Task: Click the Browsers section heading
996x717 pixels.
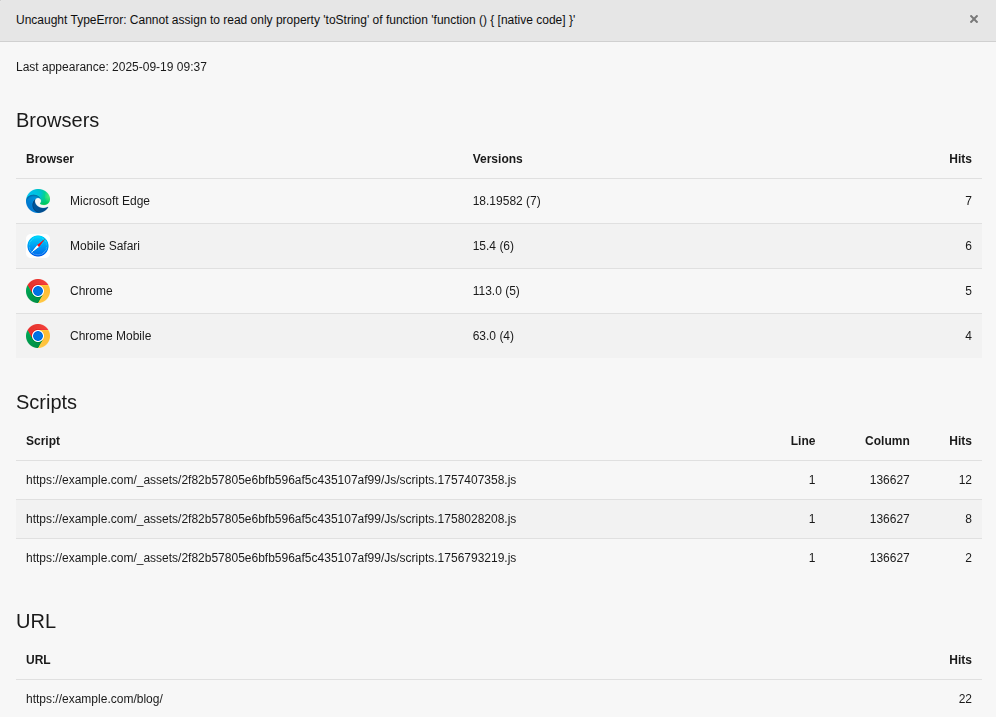Action: tap(57, 120)
